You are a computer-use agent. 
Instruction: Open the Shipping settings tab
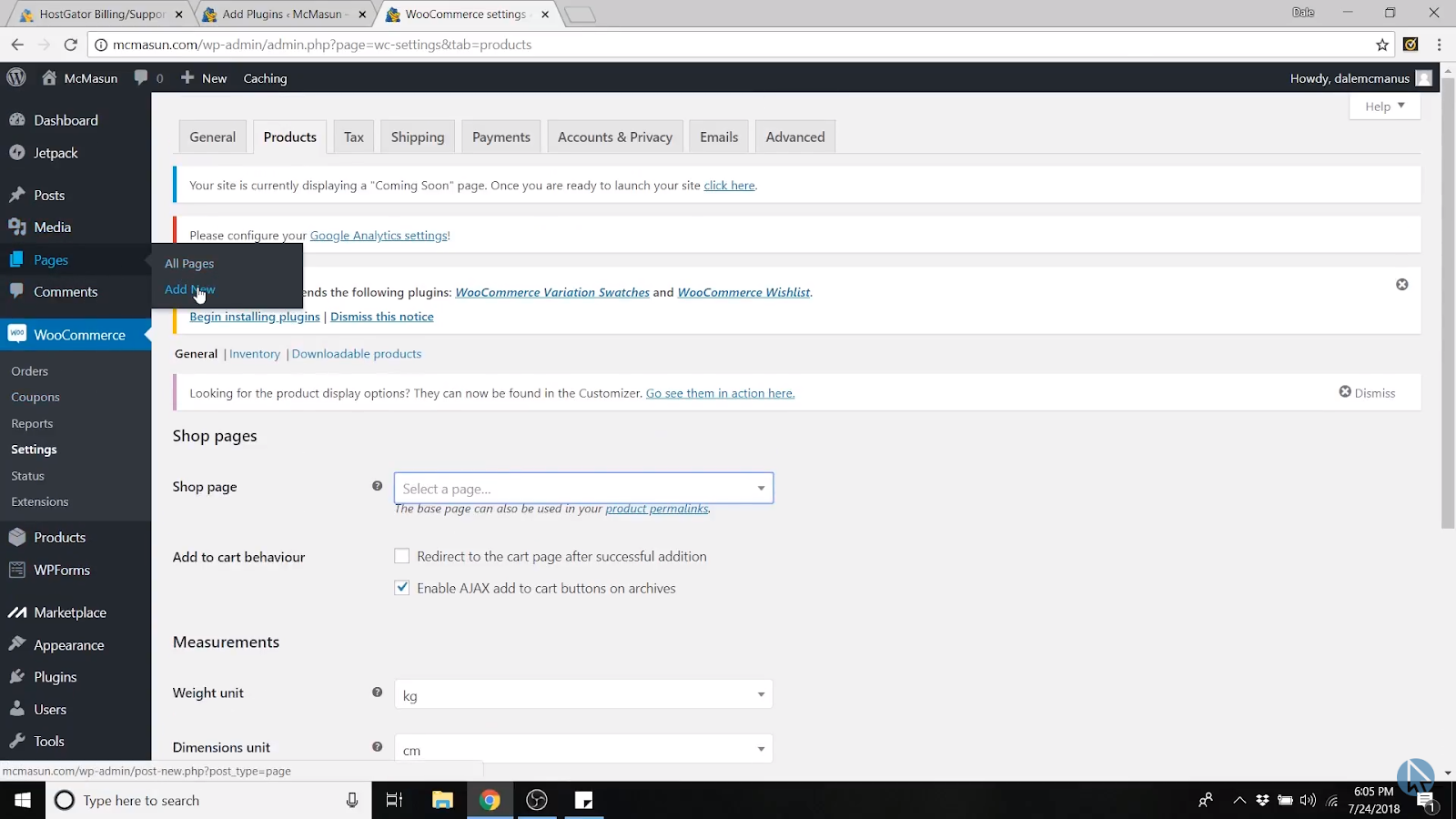tap(418, 136)
